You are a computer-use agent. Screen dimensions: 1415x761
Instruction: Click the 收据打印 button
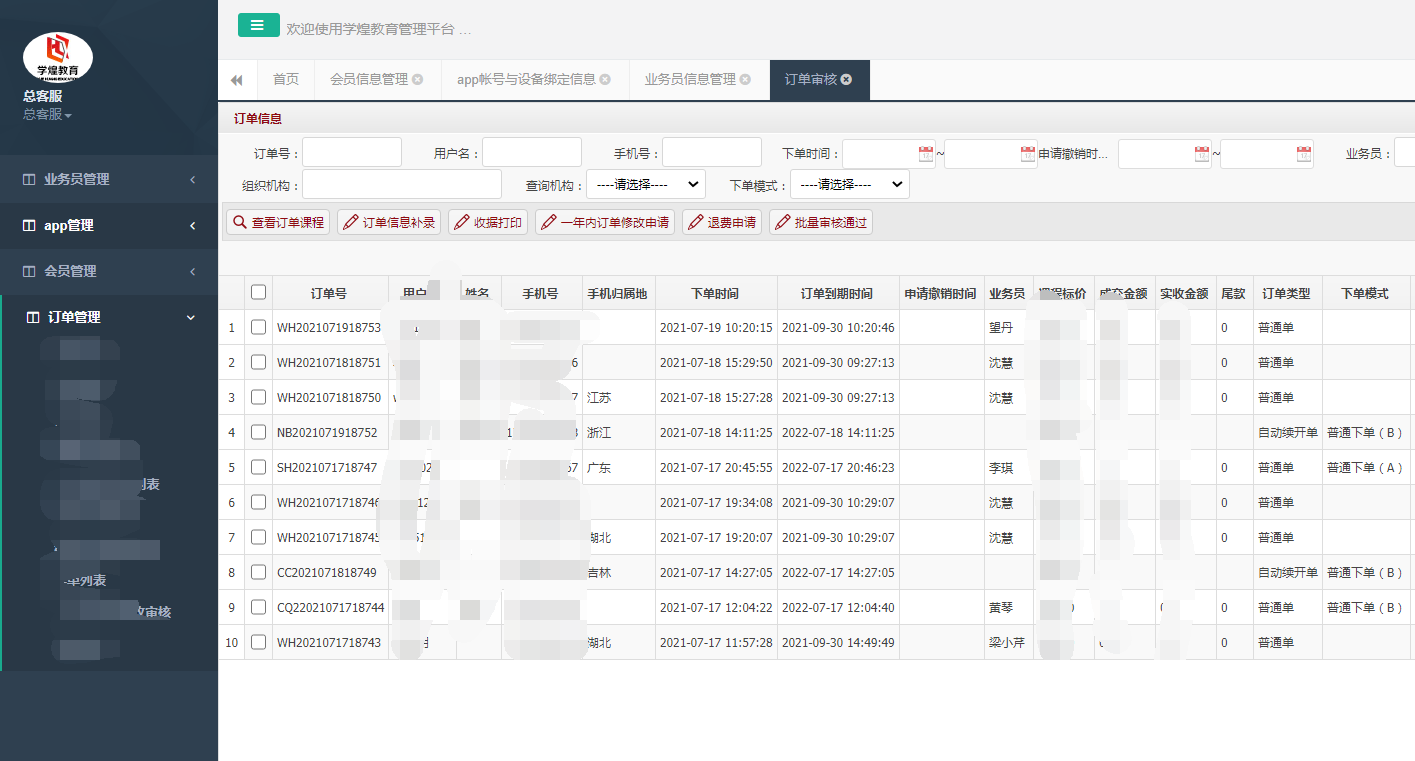(488, 222)
